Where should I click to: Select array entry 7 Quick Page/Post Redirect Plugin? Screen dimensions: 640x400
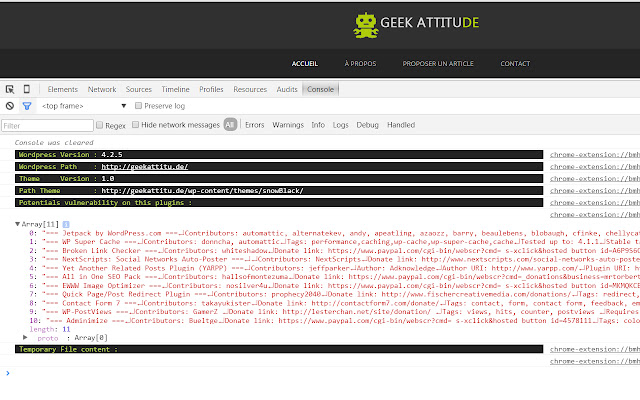(x=335, y=294)
